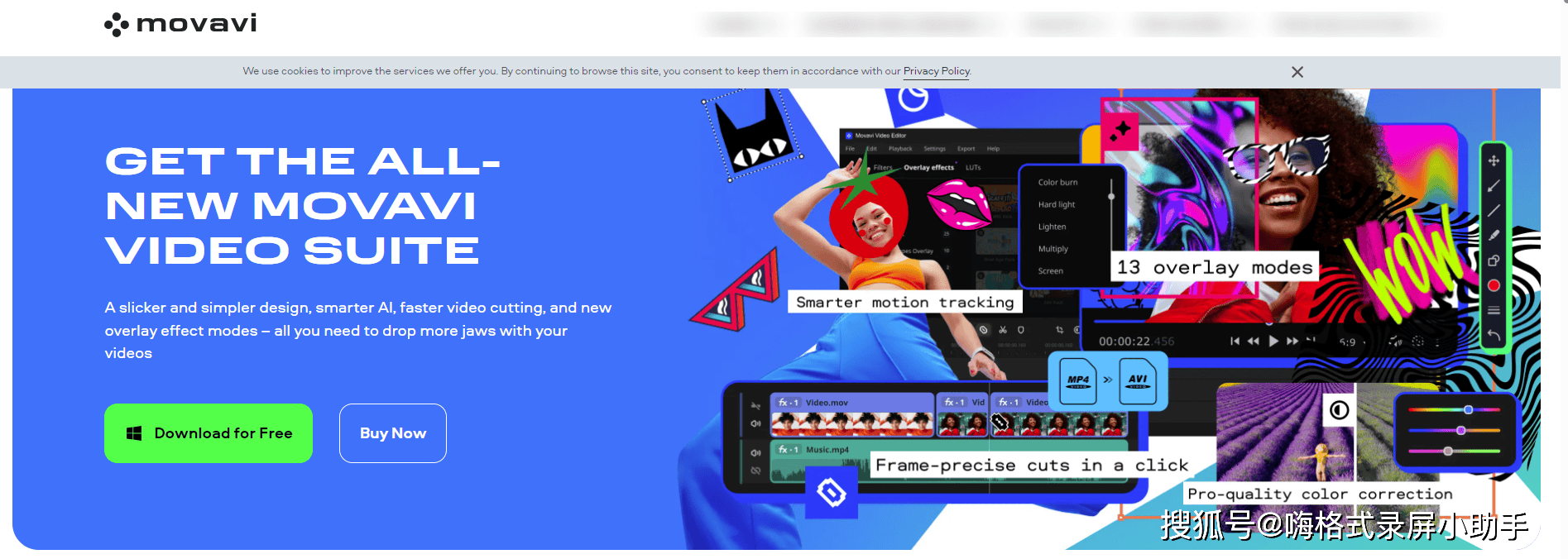Open the Help menu
1568x559 pixels.
993,149
